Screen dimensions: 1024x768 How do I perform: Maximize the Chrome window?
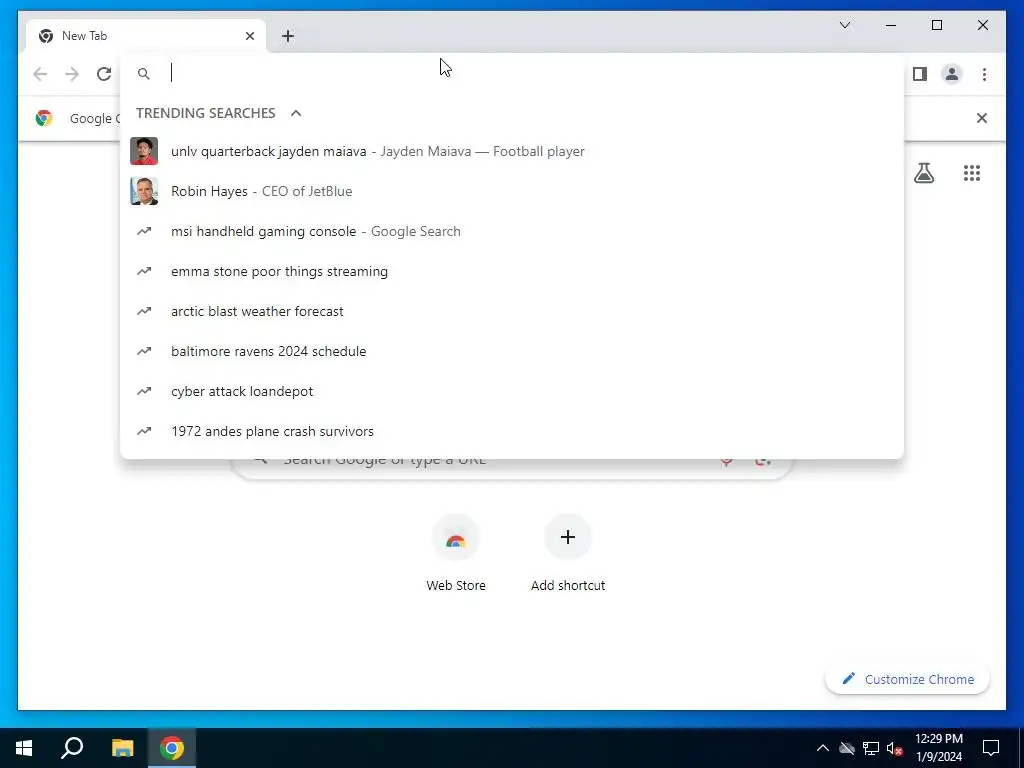tap(936, 25)
